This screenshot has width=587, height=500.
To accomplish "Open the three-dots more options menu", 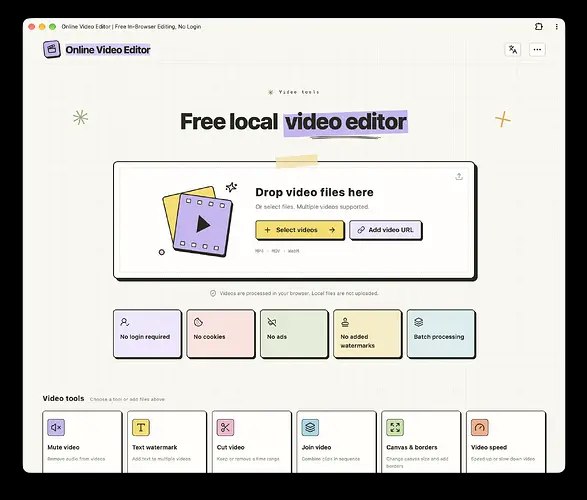I will coord(537,49).
